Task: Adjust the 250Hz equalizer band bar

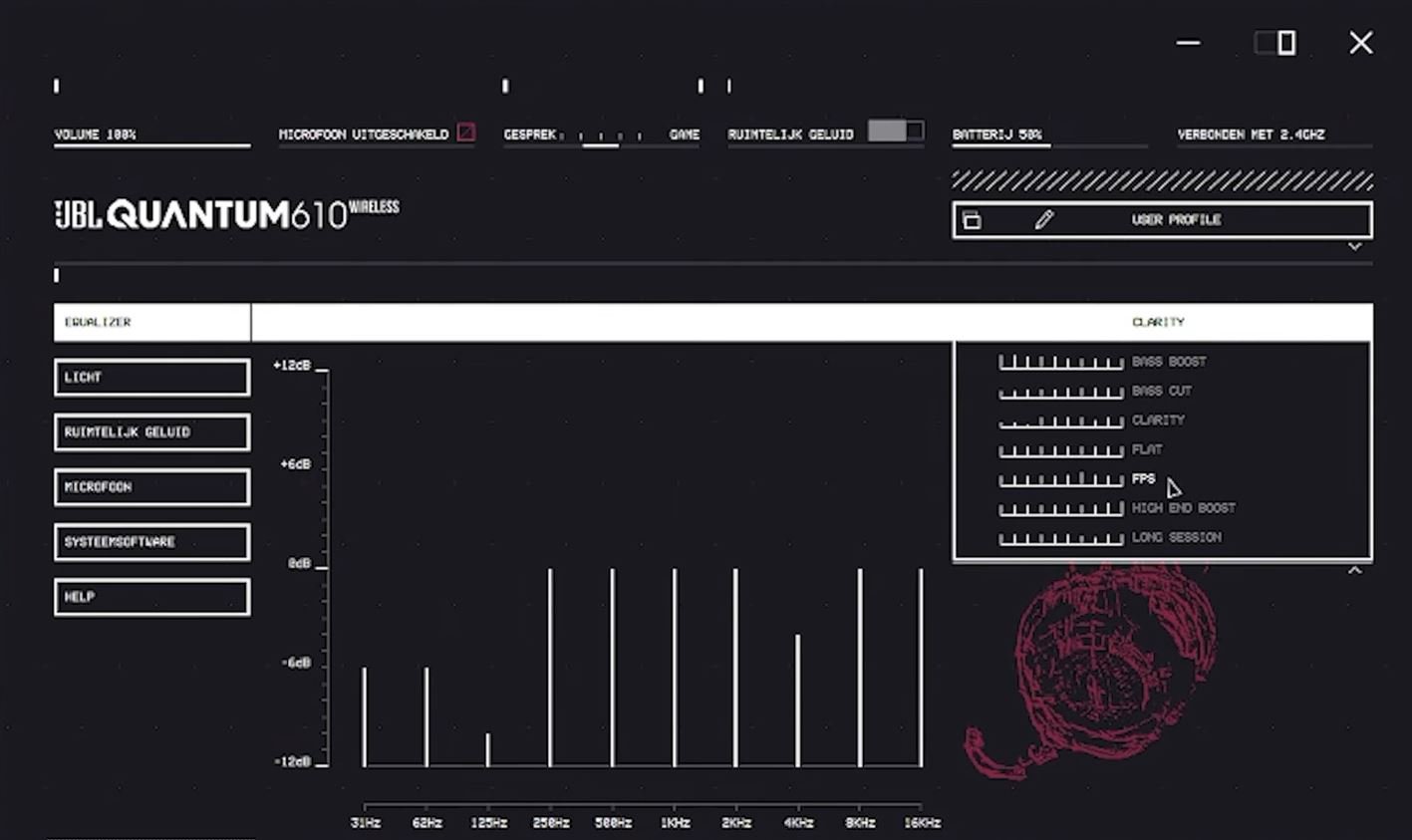Action: click(x=550, y=668)
